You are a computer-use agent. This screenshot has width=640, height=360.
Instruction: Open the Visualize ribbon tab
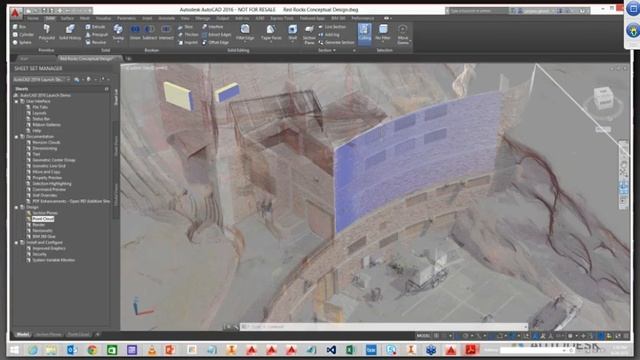103,18
